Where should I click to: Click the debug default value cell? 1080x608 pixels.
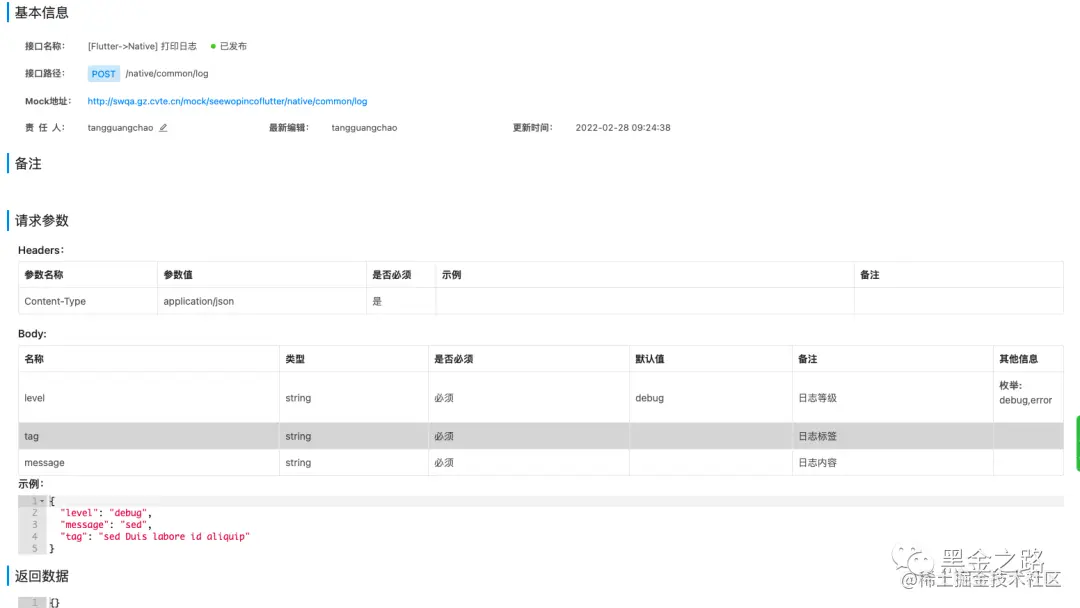tap(710, 398)
